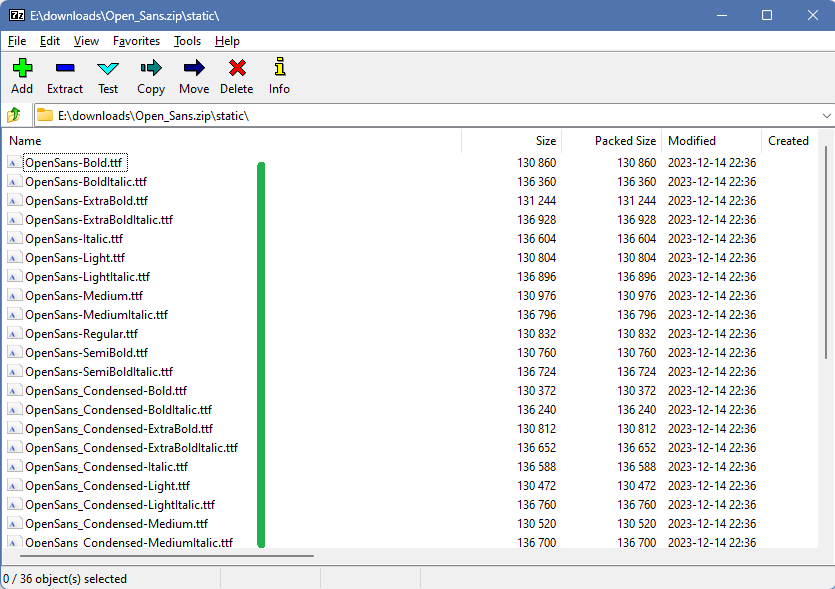835x589 pixels.
Task: Expand the address bar path dropdown
Action: coord(826,116)
